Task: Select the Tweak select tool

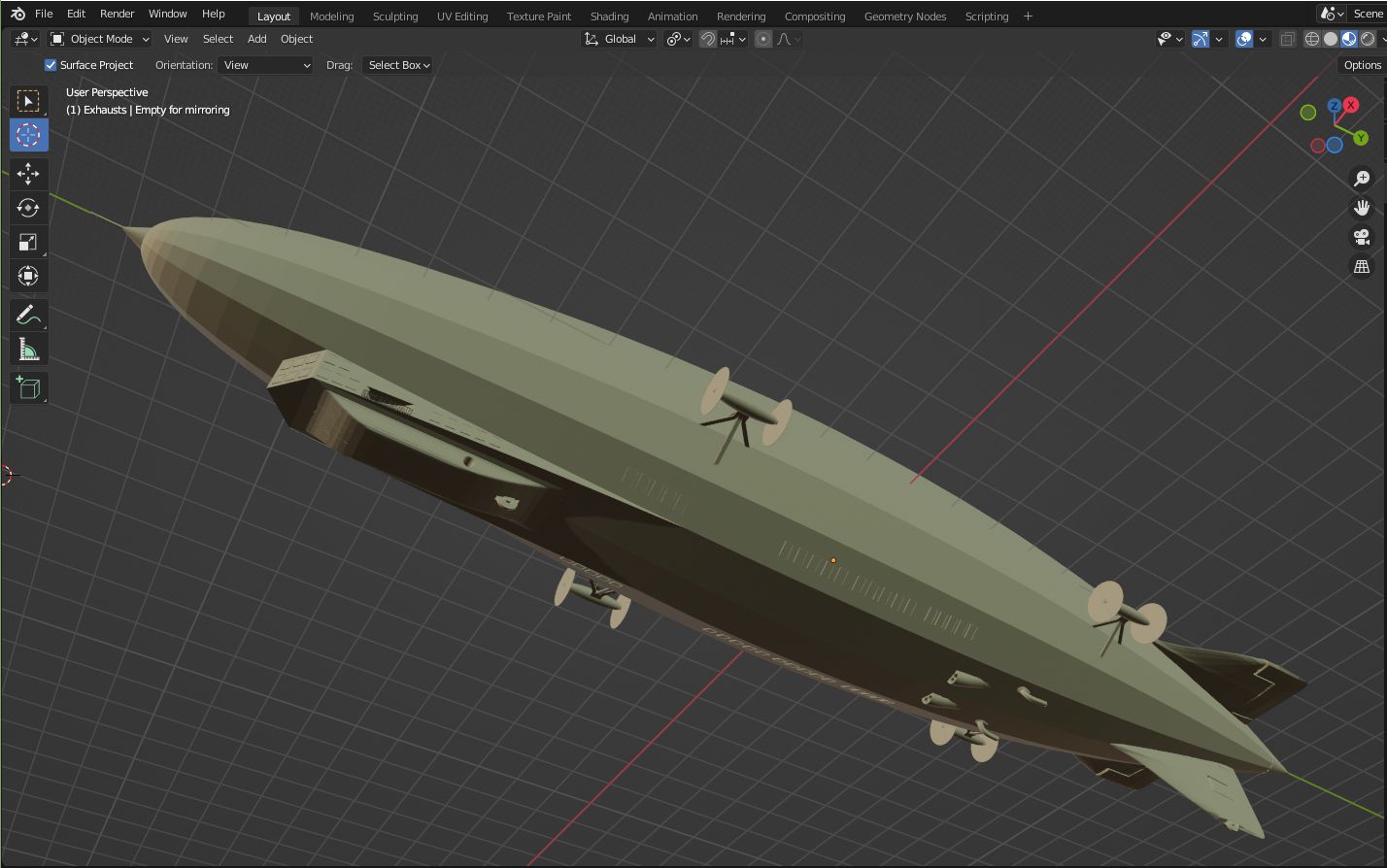Action: (28, 101)
